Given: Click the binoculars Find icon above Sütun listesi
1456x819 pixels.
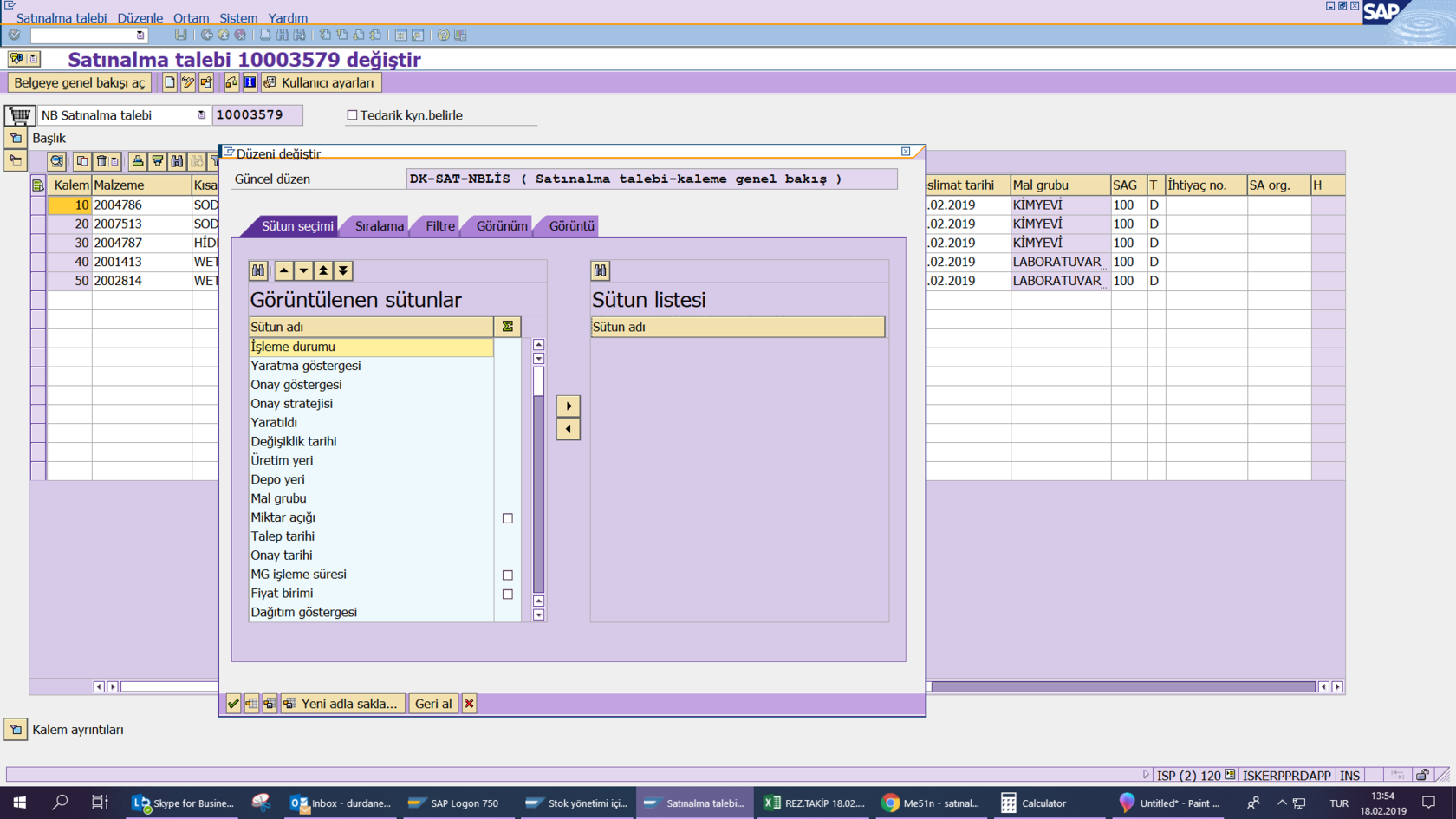Looking at the screenshot, I should 601,270.
